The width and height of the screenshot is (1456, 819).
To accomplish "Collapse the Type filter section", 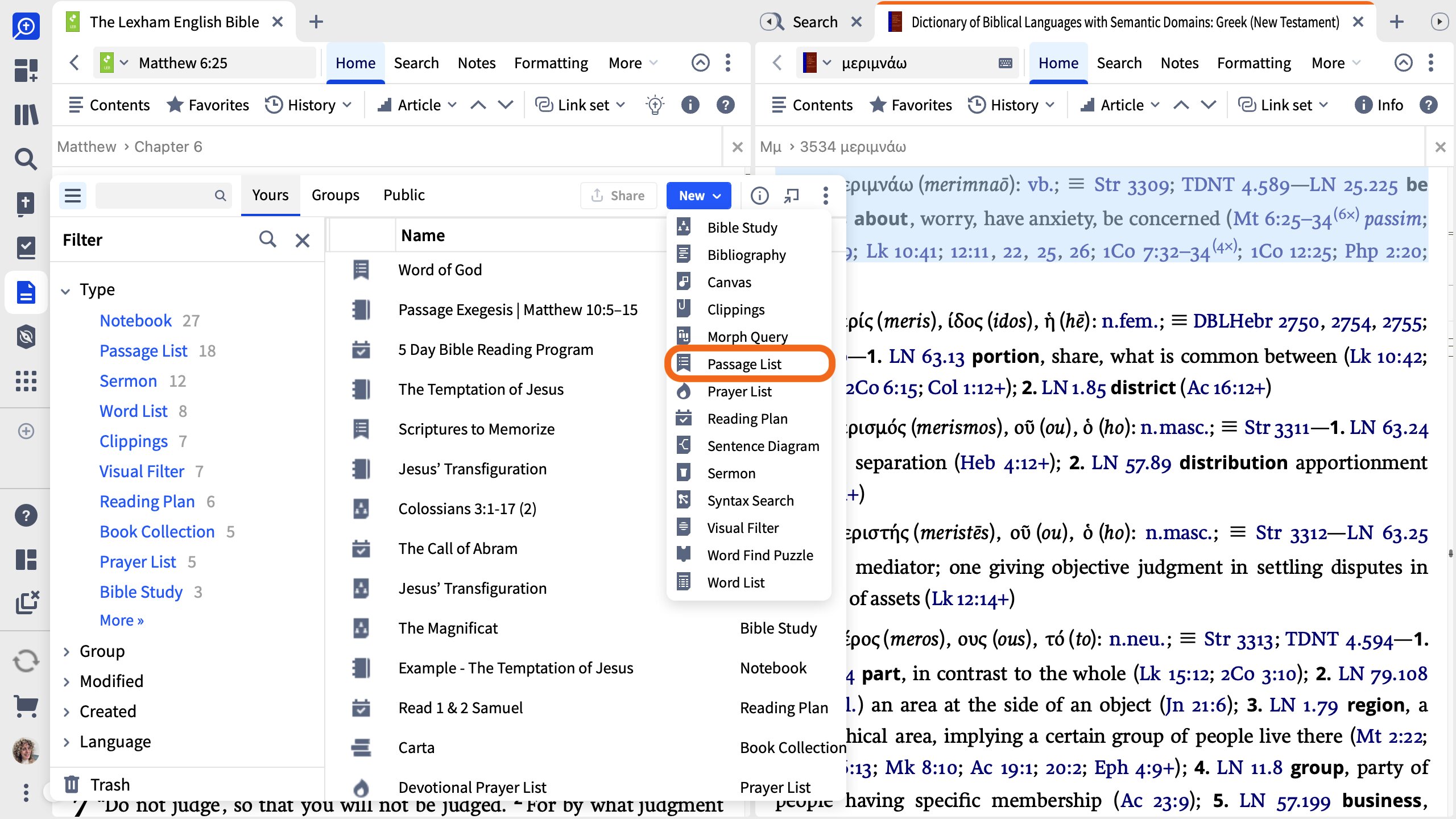I will click(66, 290).
